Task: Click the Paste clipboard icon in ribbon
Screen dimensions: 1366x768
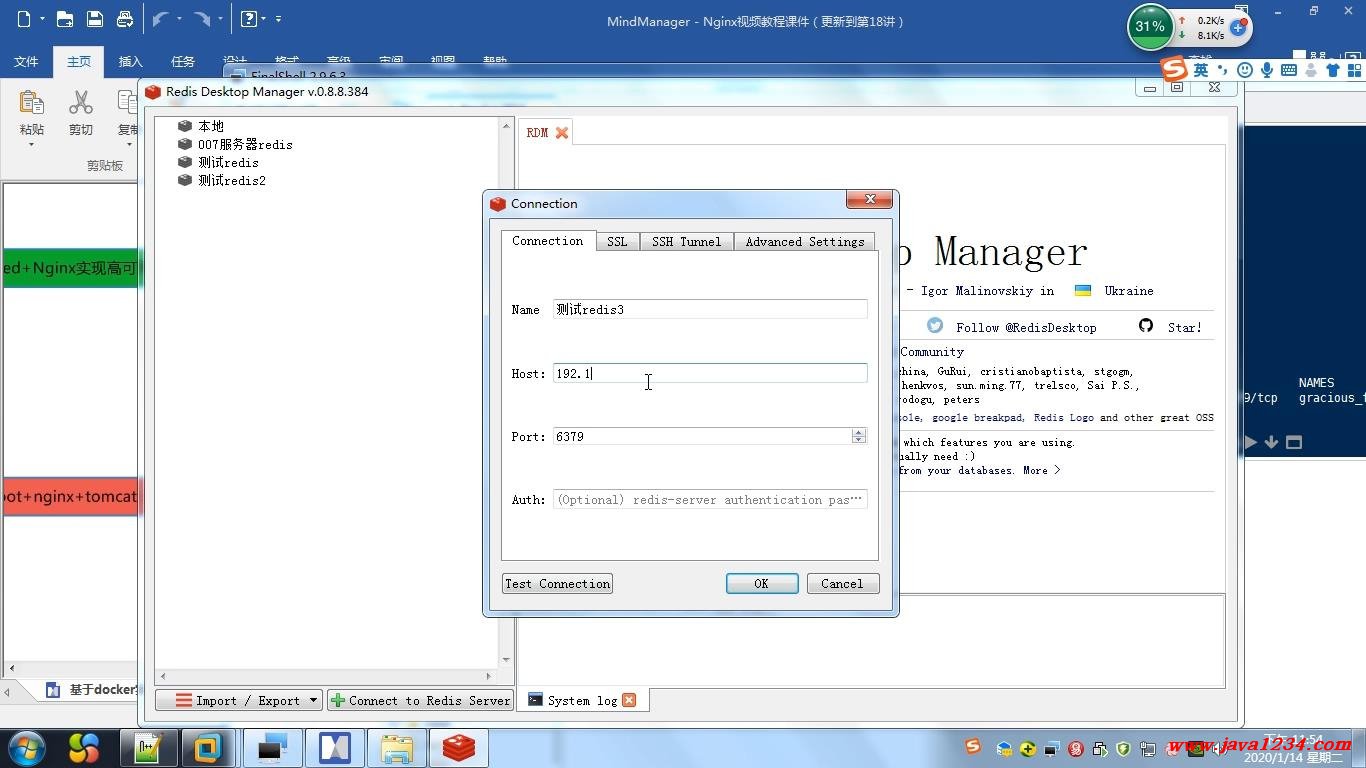Action: coord(31,103)
